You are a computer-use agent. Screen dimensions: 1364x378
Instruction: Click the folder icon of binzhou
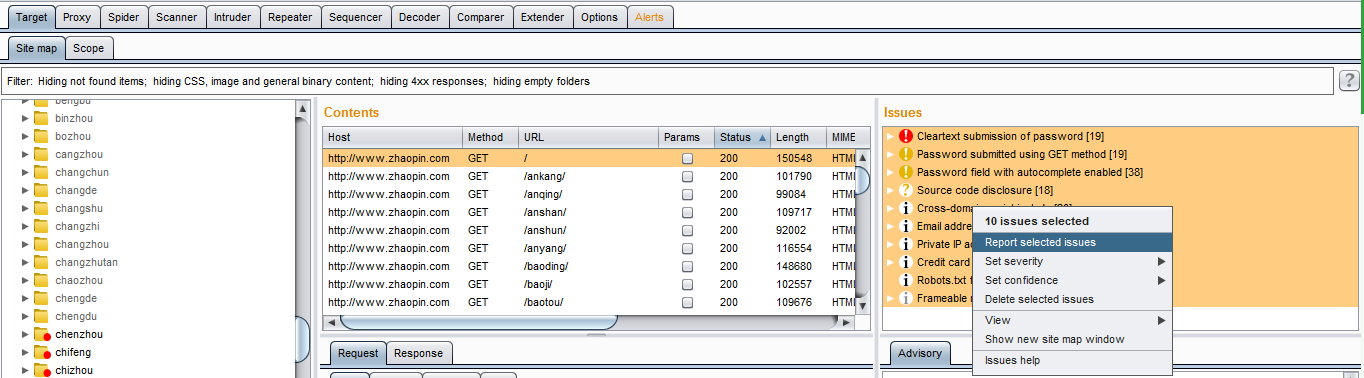tap(41, 118)
